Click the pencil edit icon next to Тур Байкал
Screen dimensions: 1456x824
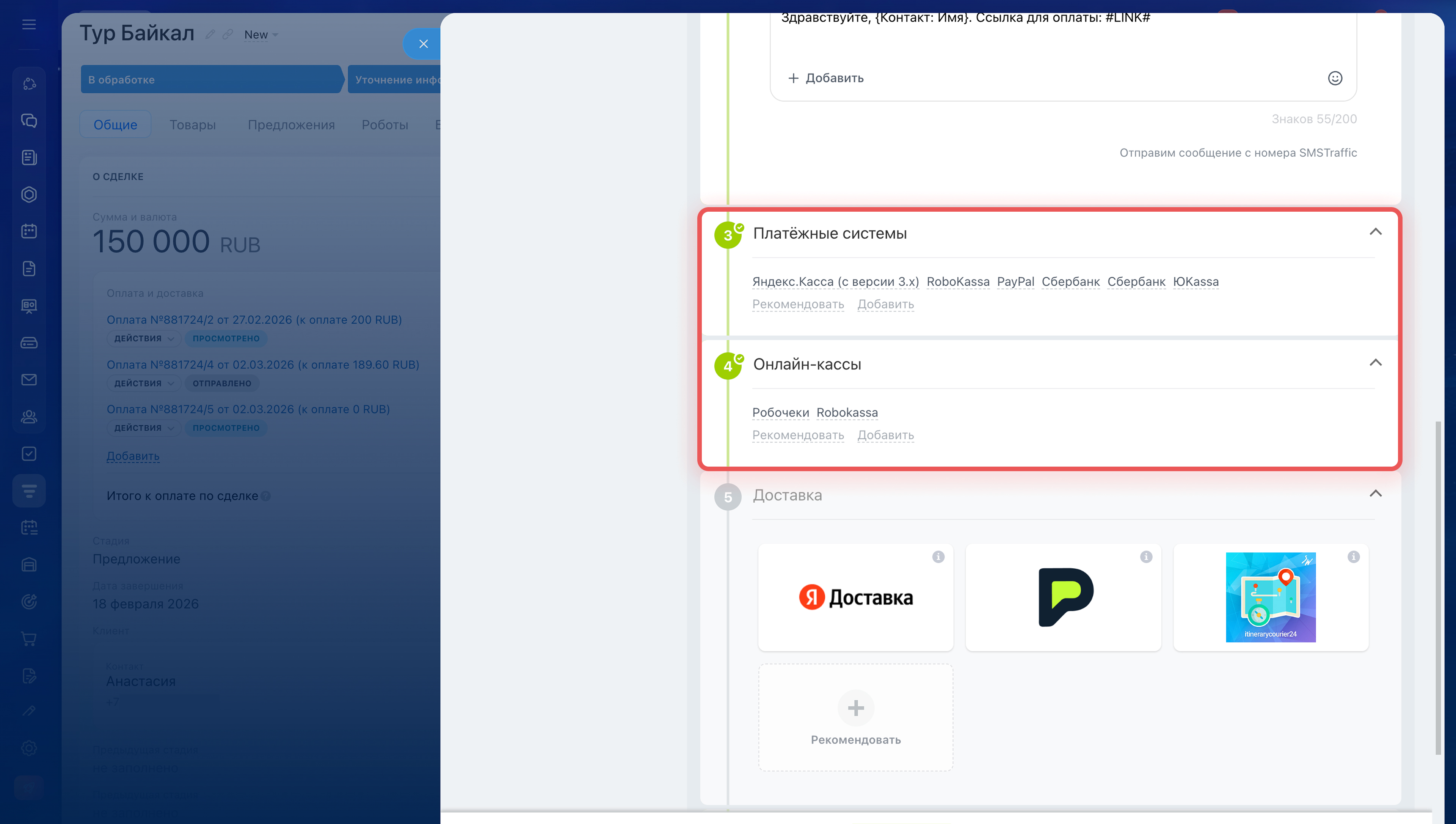(x=210, y=35)
